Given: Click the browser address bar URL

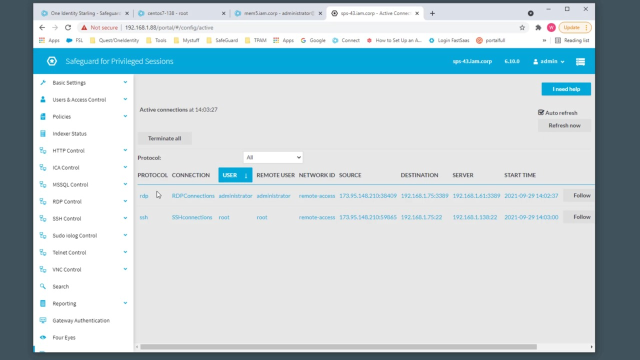Looking at the screenshot, I should pos(169,28).
